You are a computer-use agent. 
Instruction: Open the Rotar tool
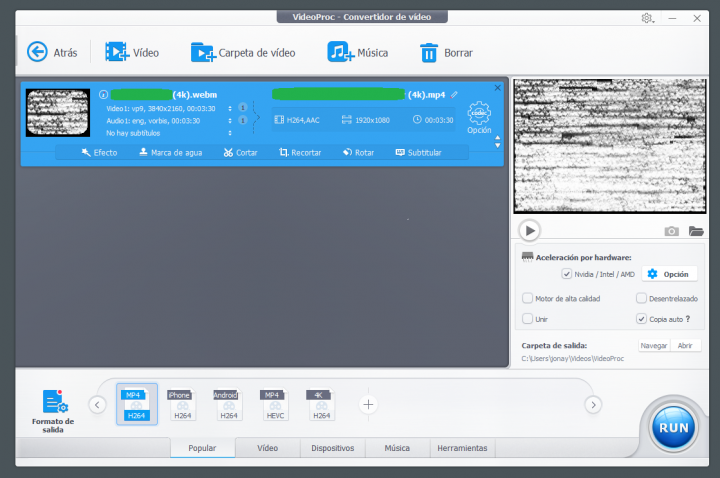click(358, 152)
